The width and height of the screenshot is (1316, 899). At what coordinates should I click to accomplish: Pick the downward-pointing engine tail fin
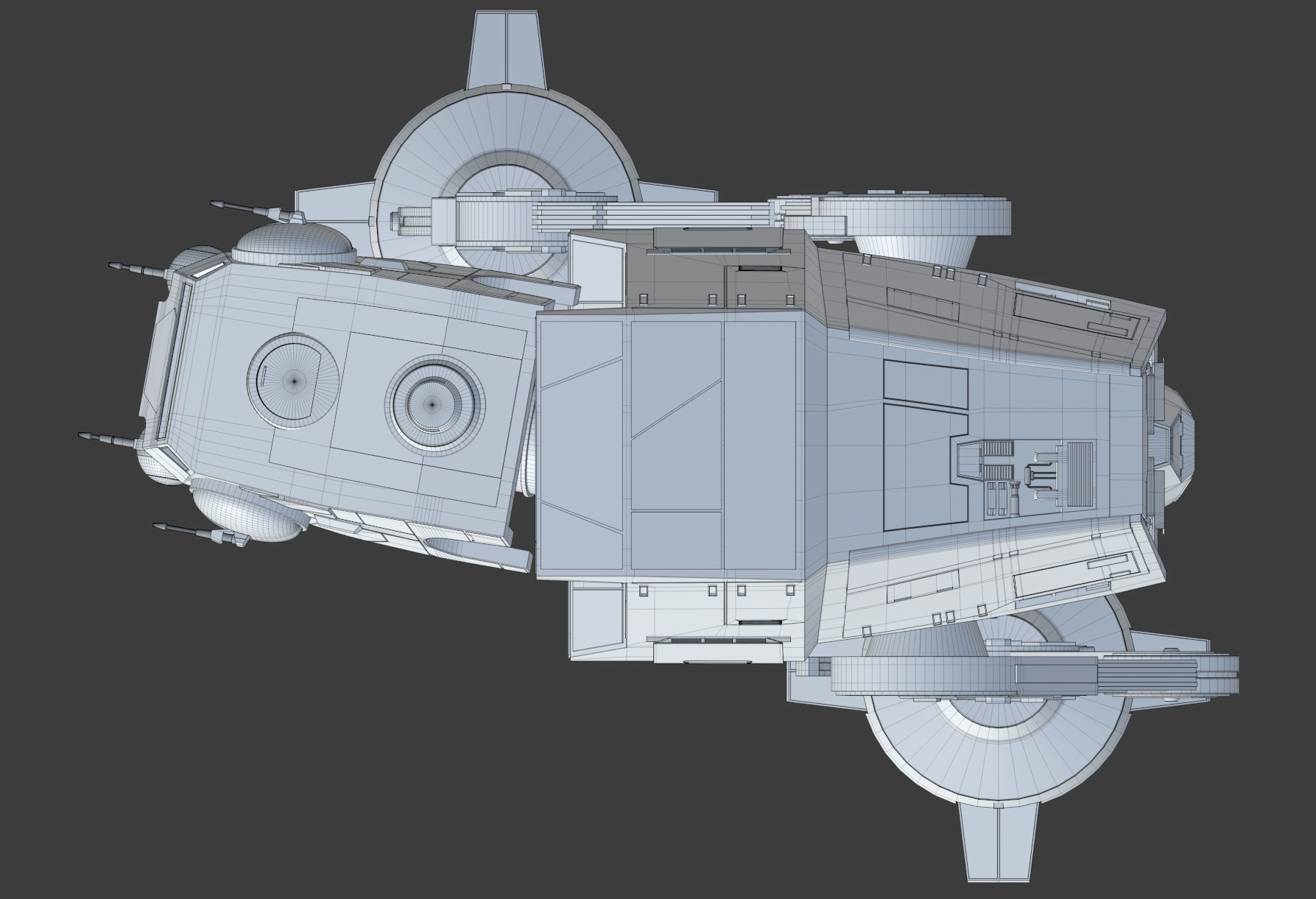coord(999,842)
